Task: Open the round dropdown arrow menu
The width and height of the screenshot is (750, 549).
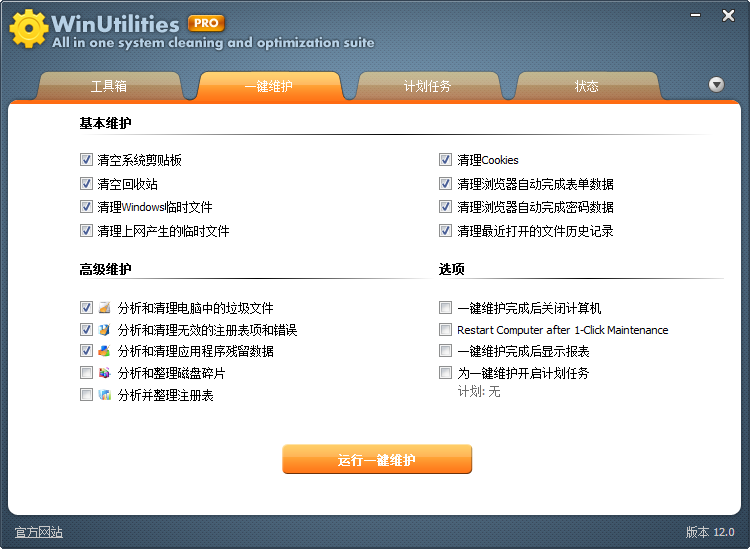Action: pos(716,85)
